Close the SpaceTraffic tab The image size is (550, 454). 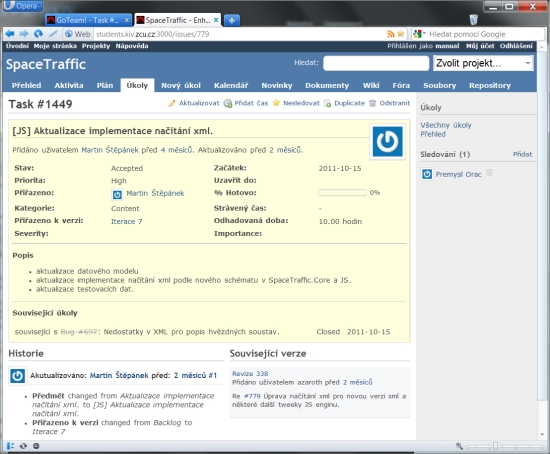pos(216,20)
